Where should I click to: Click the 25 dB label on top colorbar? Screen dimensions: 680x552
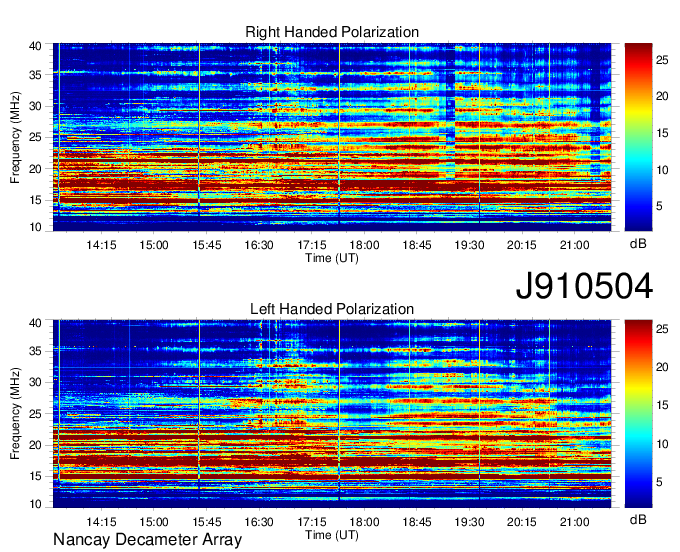pyautogui.click(x=662, y=60)
